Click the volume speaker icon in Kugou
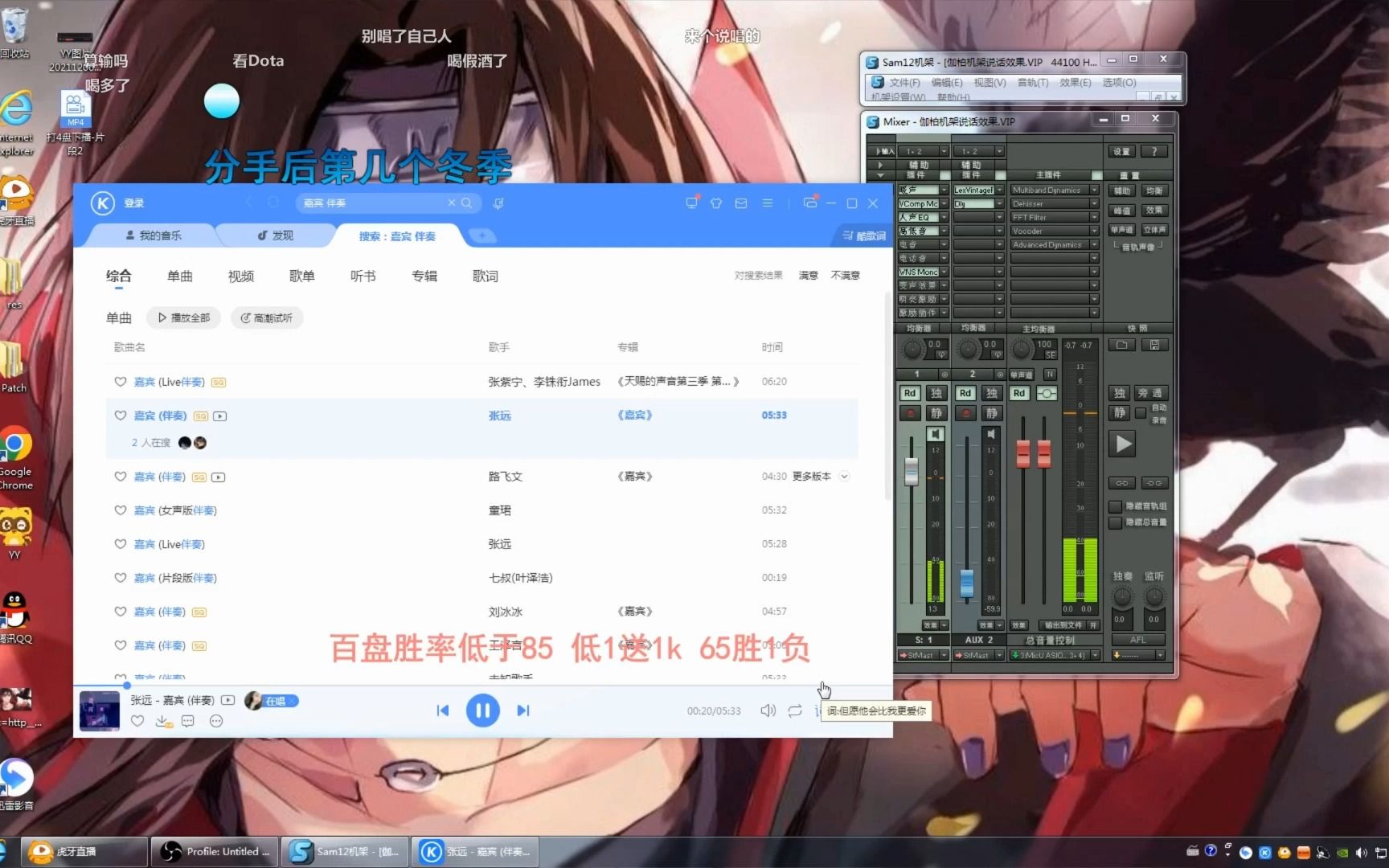Screen dimensions: 1389x868 pyautogui.click(x=768, y=710)
